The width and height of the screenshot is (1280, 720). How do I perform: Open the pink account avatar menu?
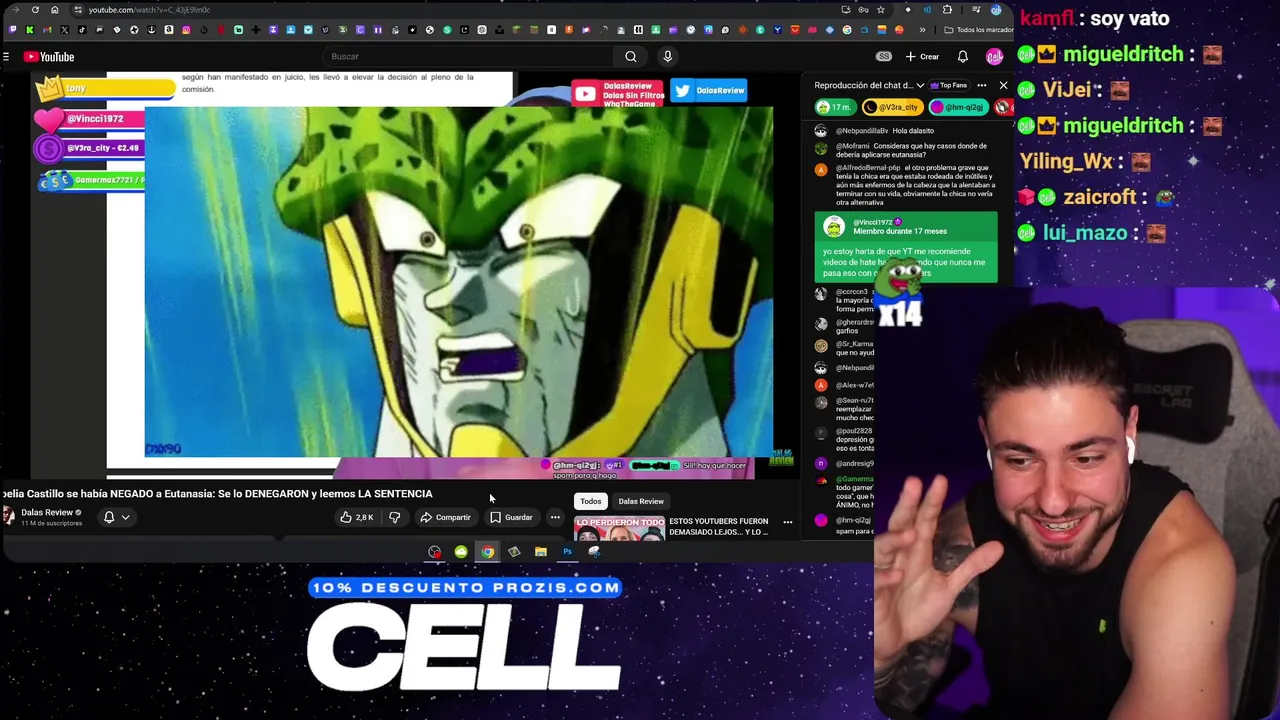[994, 57]
